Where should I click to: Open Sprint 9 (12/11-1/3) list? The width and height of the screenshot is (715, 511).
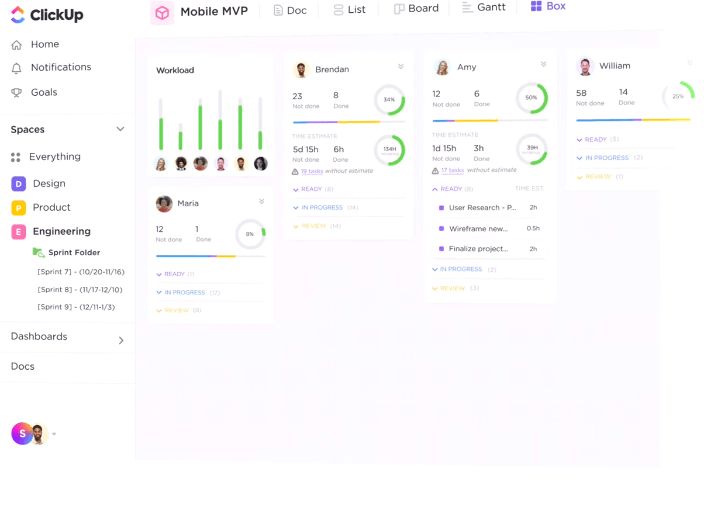pos(76,307)
